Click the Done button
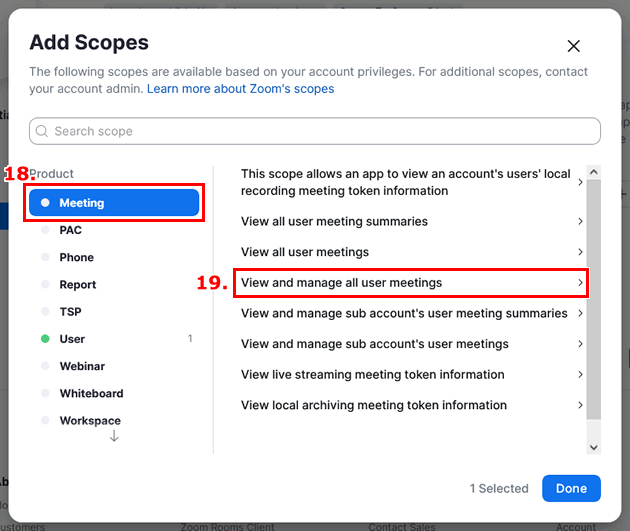 coord(571,488)
